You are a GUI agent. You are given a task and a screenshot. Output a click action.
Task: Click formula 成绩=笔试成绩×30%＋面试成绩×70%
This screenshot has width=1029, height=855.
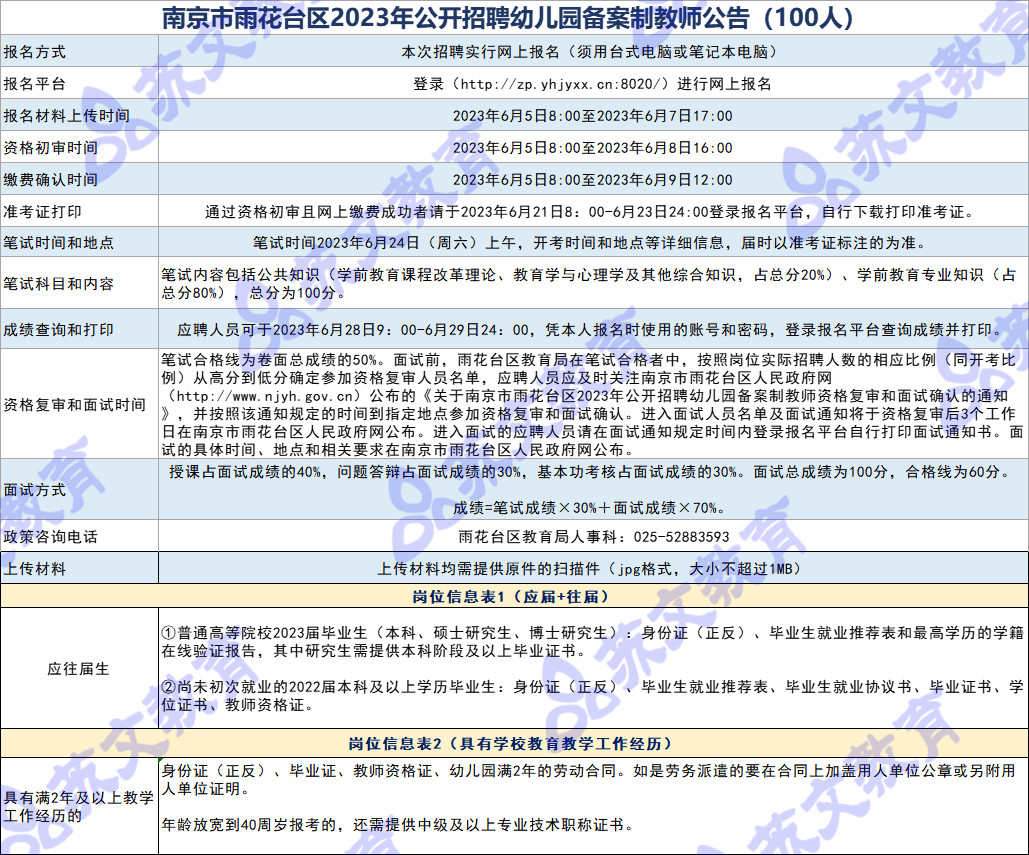click(x=589, y=508)
